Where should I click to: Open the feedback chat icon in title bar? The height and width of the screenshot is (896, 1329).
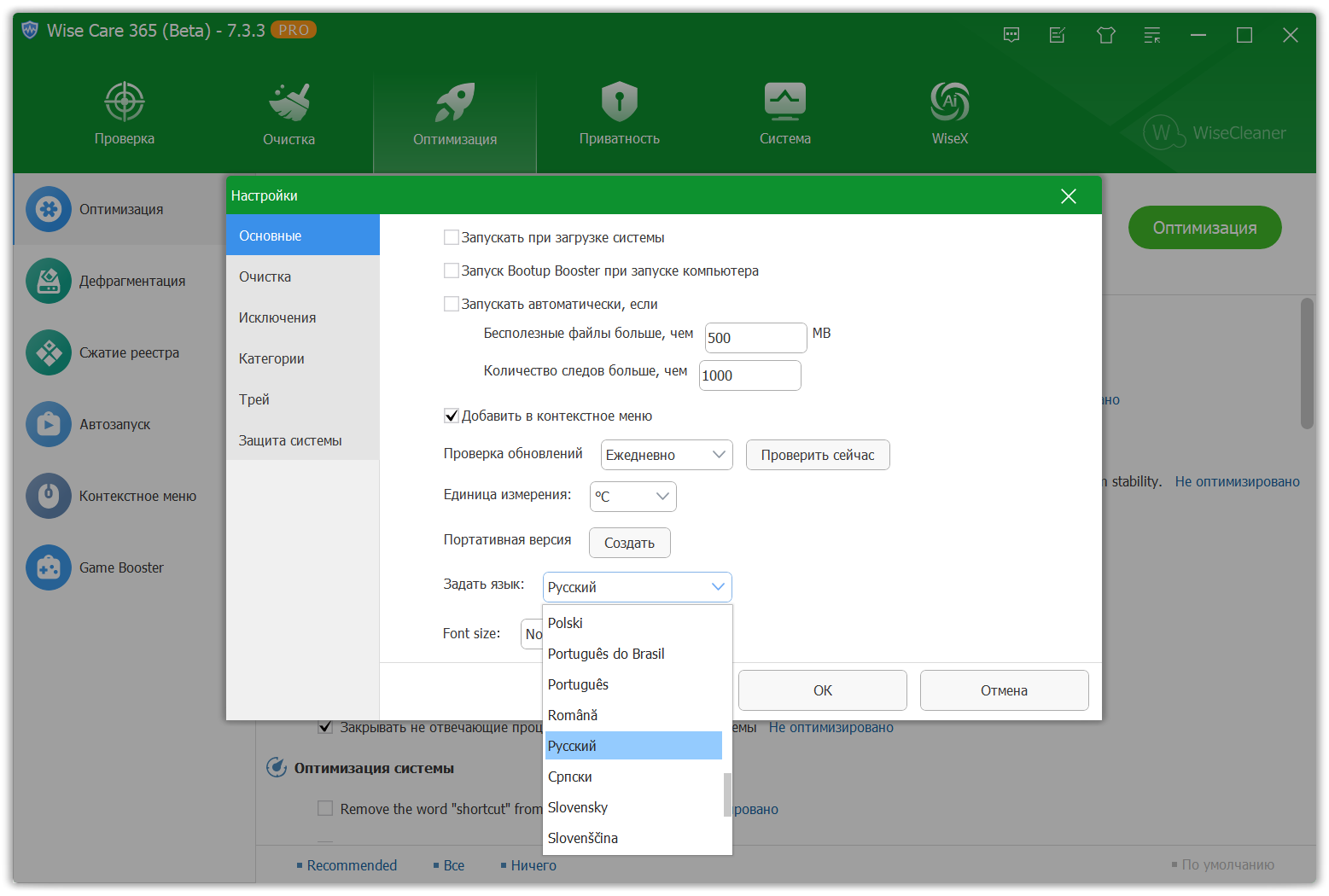1011,35
